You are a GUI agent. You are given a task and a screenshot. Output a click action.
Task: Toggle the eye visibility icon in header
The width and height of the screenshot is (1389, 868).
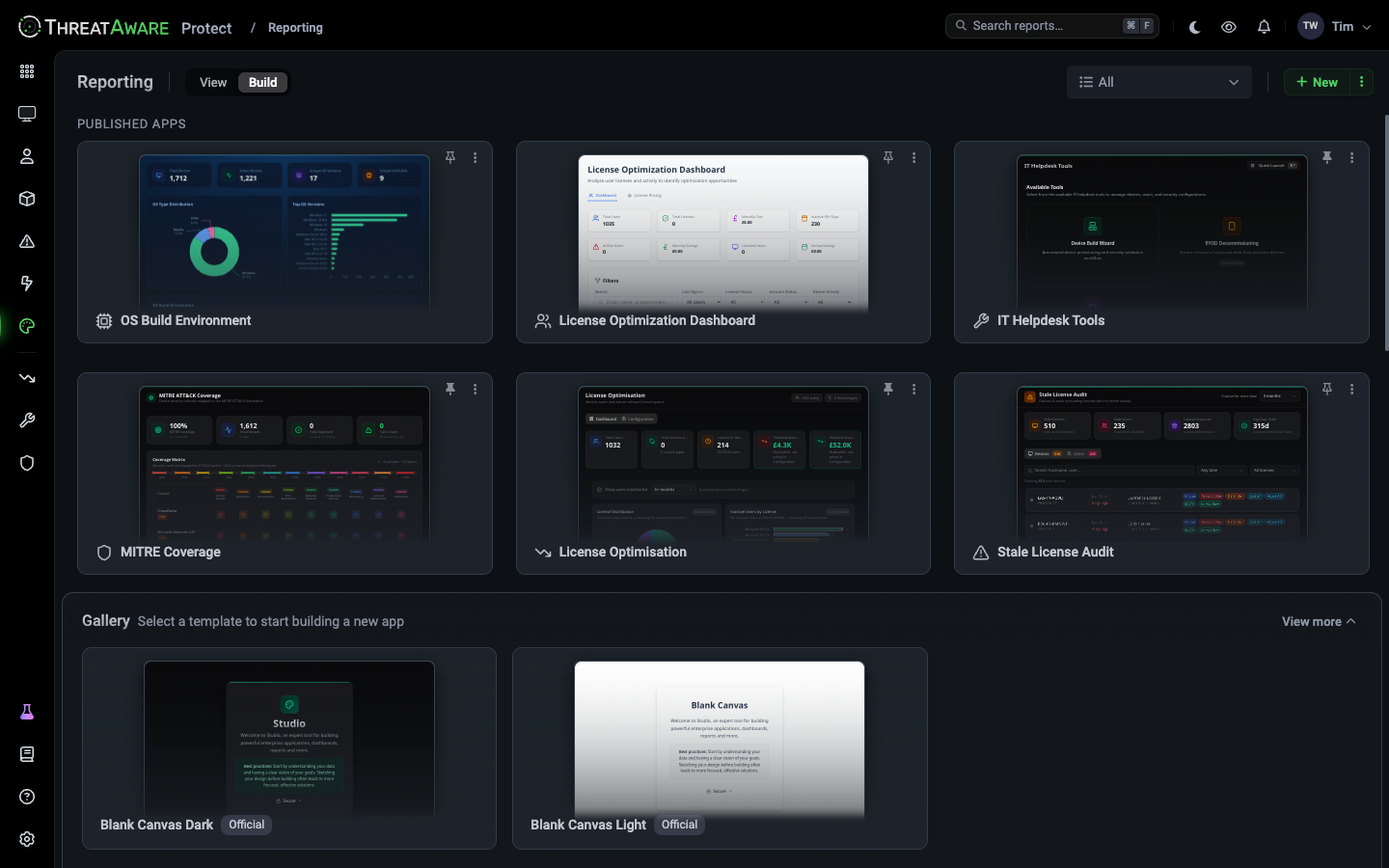click(1229, 27)
